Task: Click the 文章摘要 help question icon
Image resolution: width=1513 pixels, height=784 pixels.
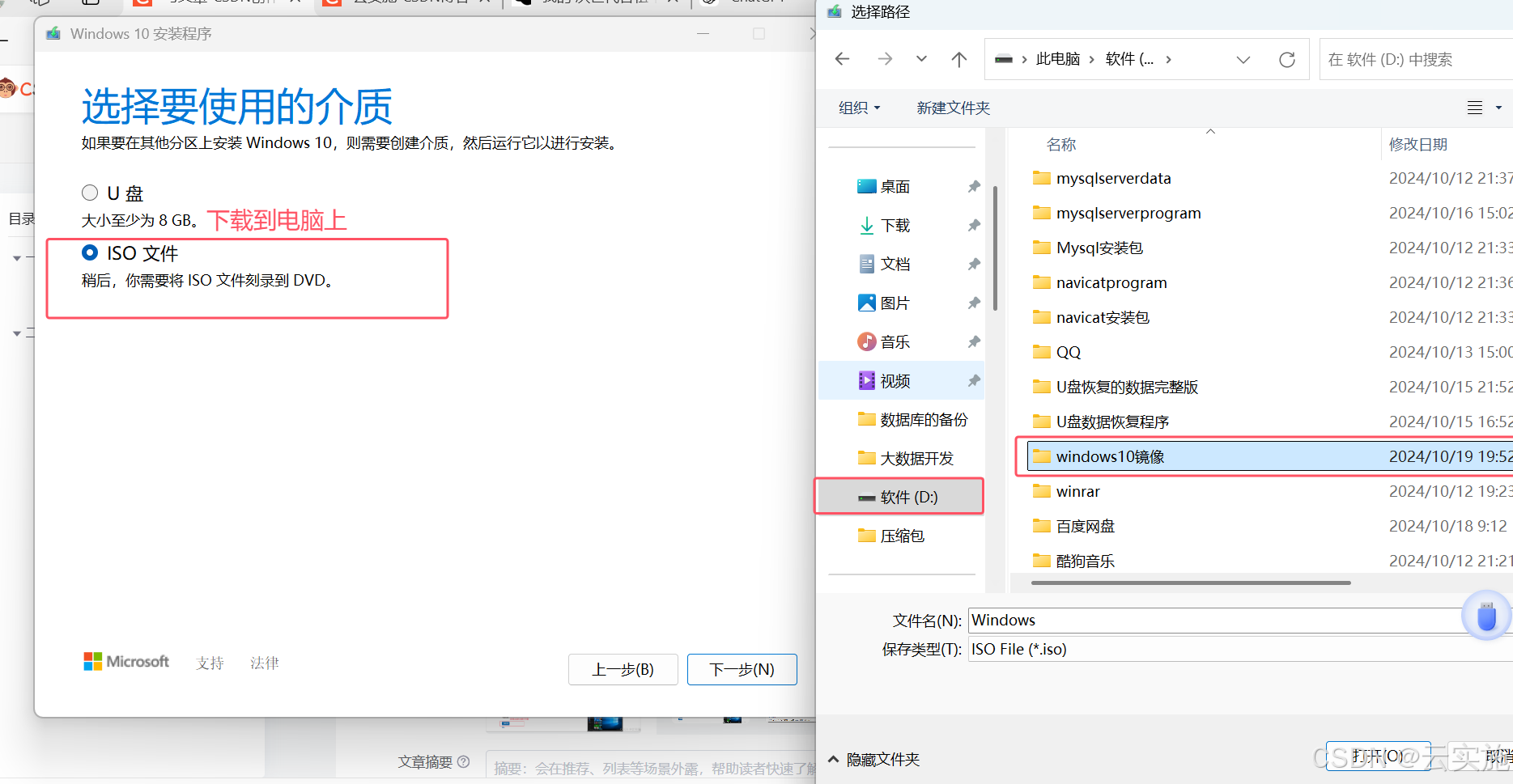Action: (464, 761)
